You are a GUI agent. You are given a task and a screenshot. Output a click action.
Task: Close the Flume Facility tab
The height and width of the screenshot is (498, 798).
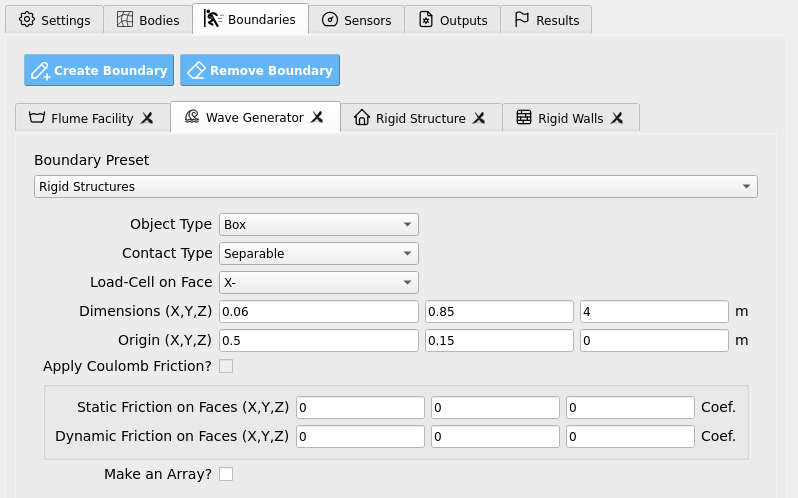pyautogui.click(x=147, y=118)
